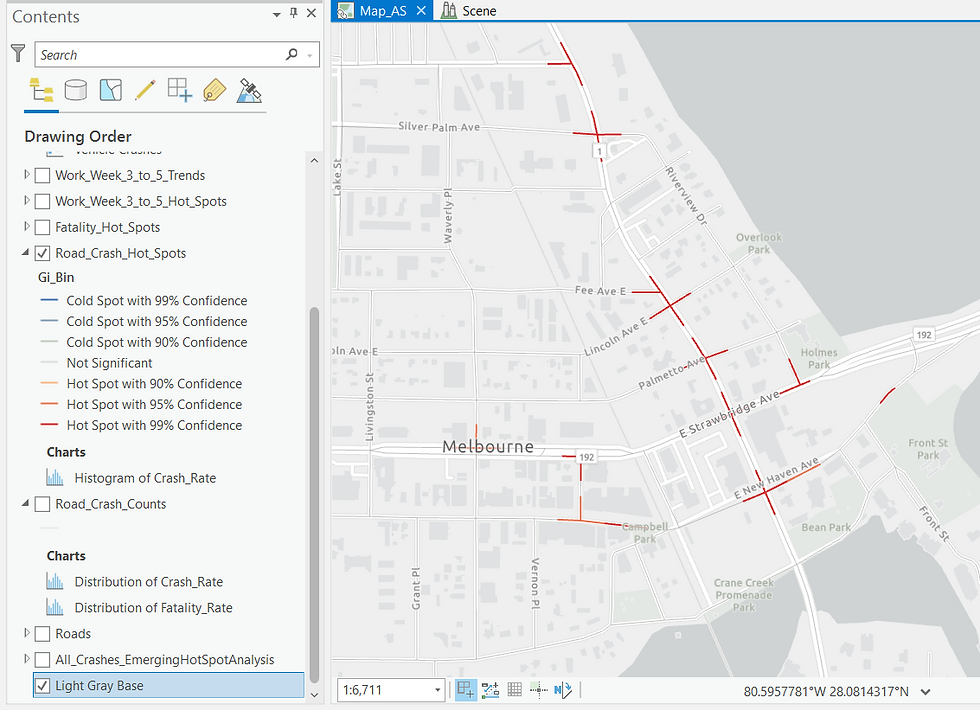The width and height of the screenshot is (980, 710).
Task: Check the Work_Week_3_to_5_Trends layer
Action: (42, 176)
